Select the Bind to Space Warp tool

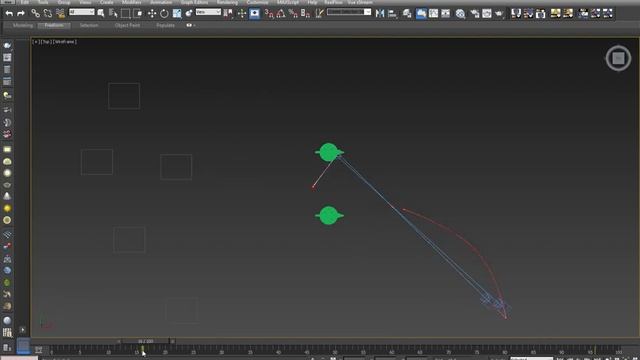click(x=60, y=13)
